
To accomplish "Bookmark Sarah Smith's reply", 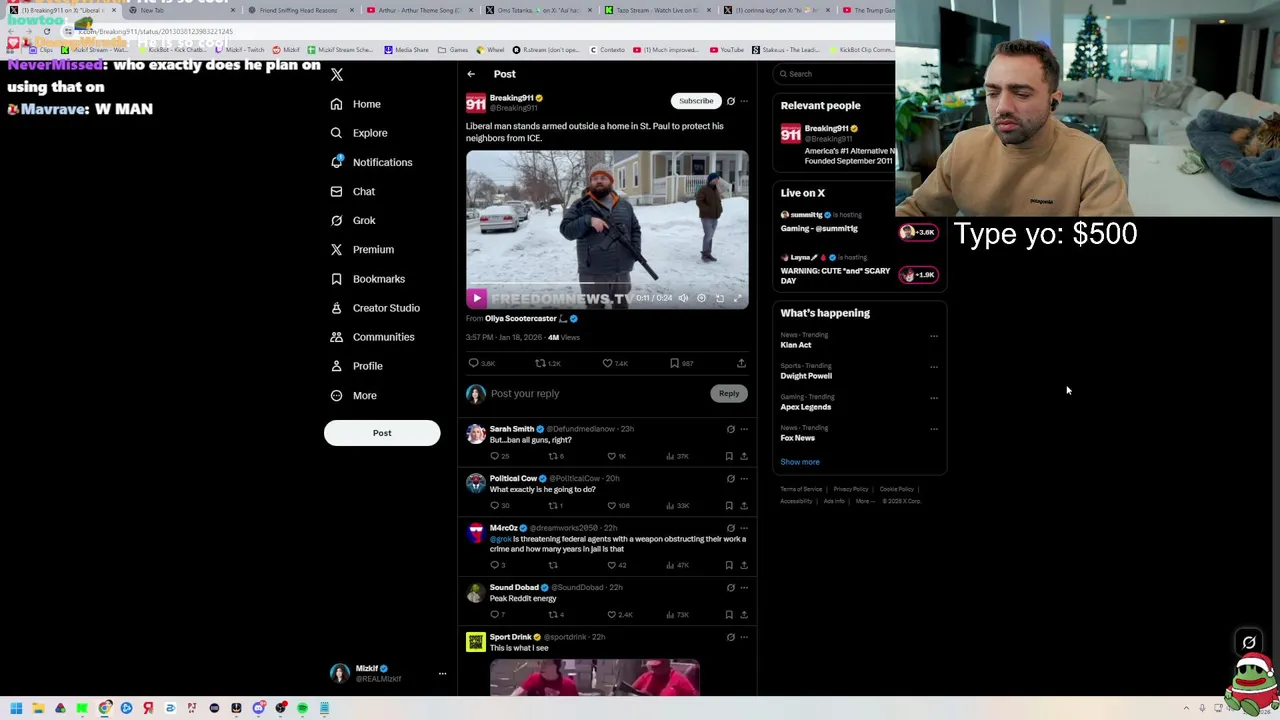I will 729,456.
